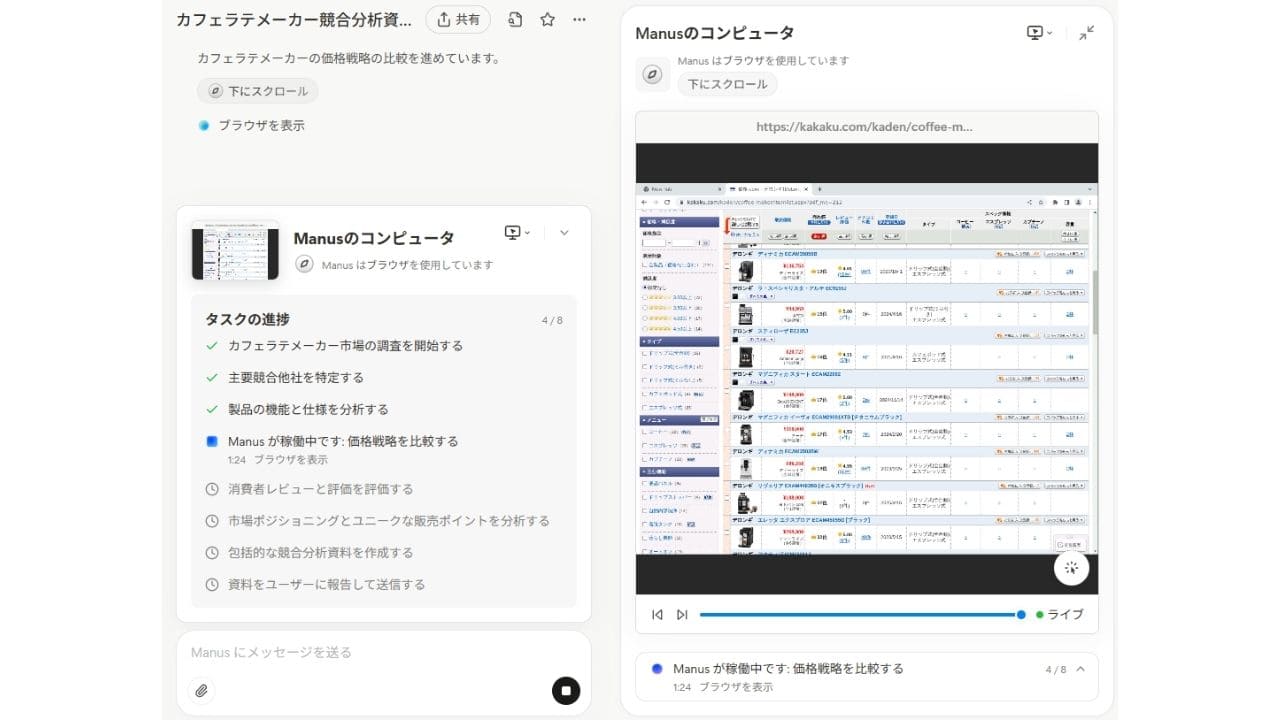Open the monitor dropdown in the right panel header

click(x=1039, y=33)
